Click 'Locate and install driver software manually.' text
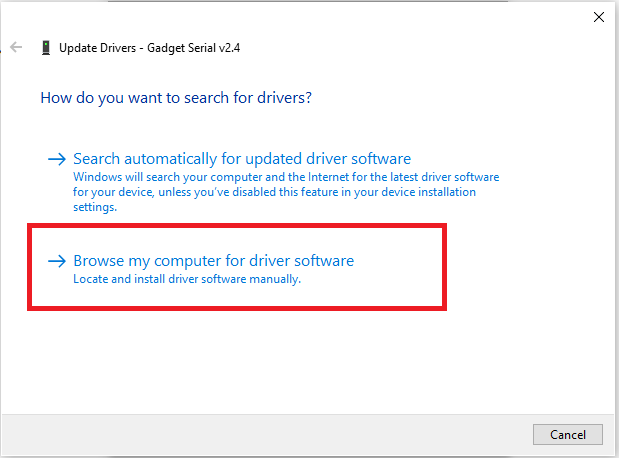Image resolution: width=619 pixels, height=458 pixels. coord(187,279)
